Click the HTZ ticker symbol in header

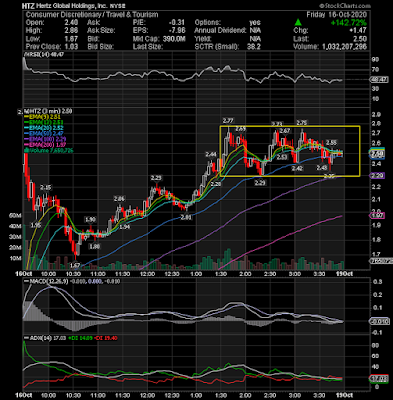click(x=27, y=6)
